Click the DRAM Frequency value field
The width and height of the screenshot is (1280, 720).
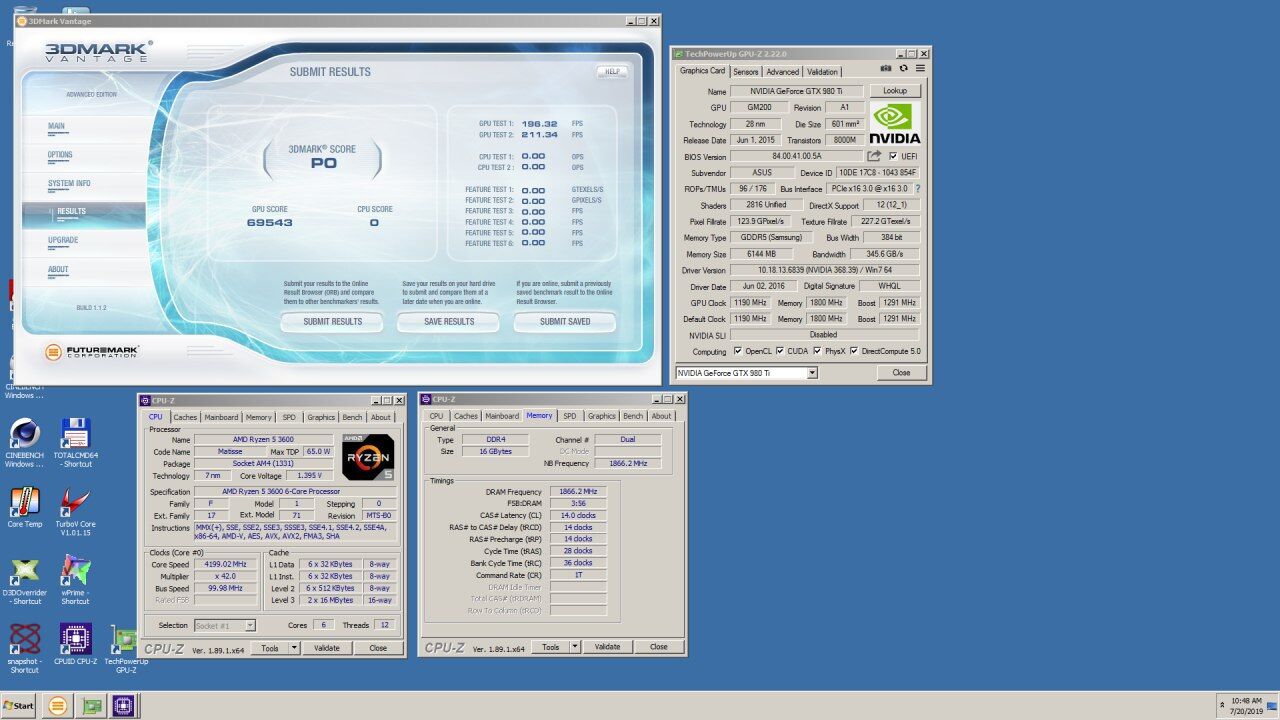click(578, 492)
